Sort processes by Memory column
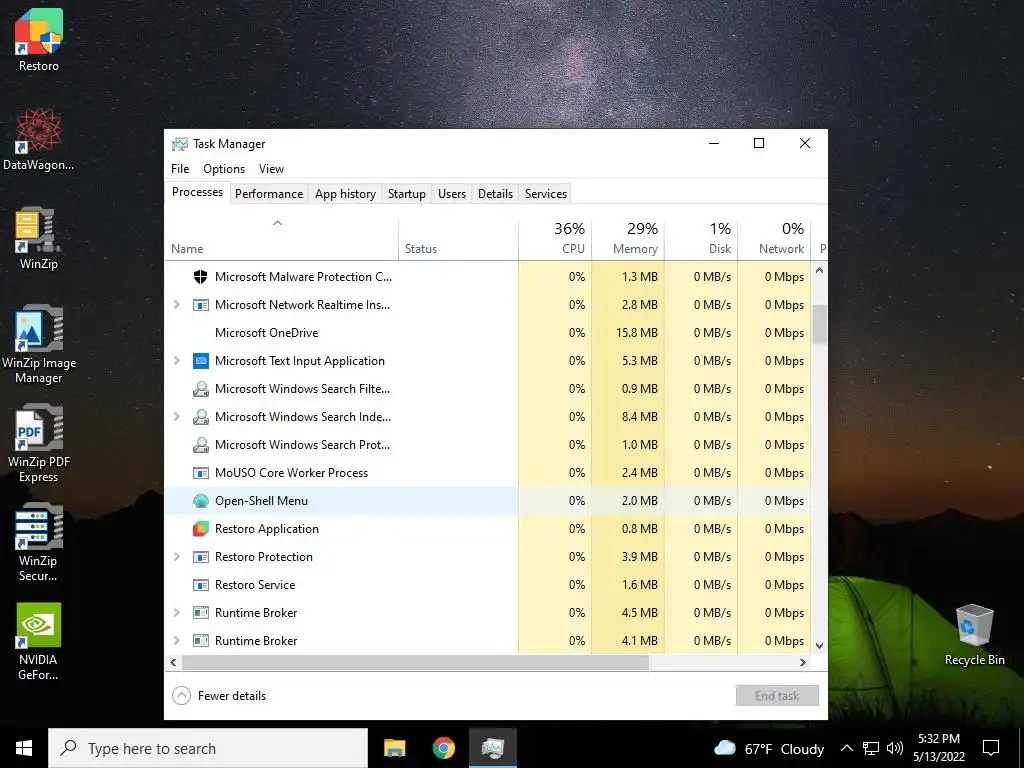The image size is (1024, 768). click(x=628, y=240)
